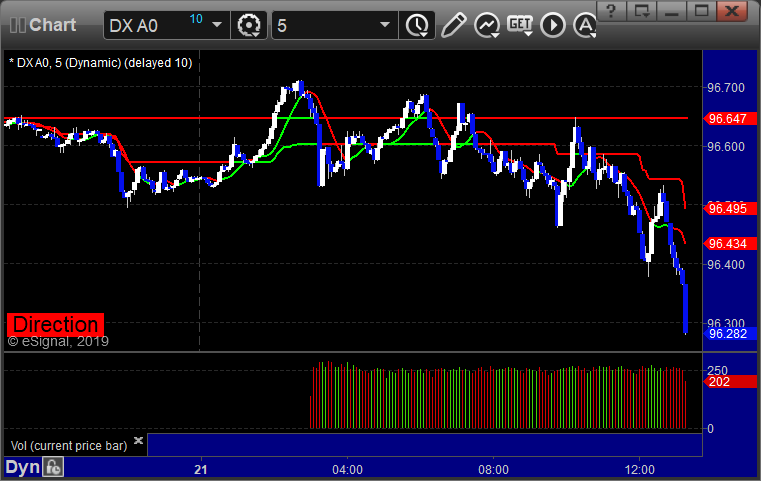The image size is (761, 481).
Task: Close the Vol study pane
Action: tap(138, 440)
